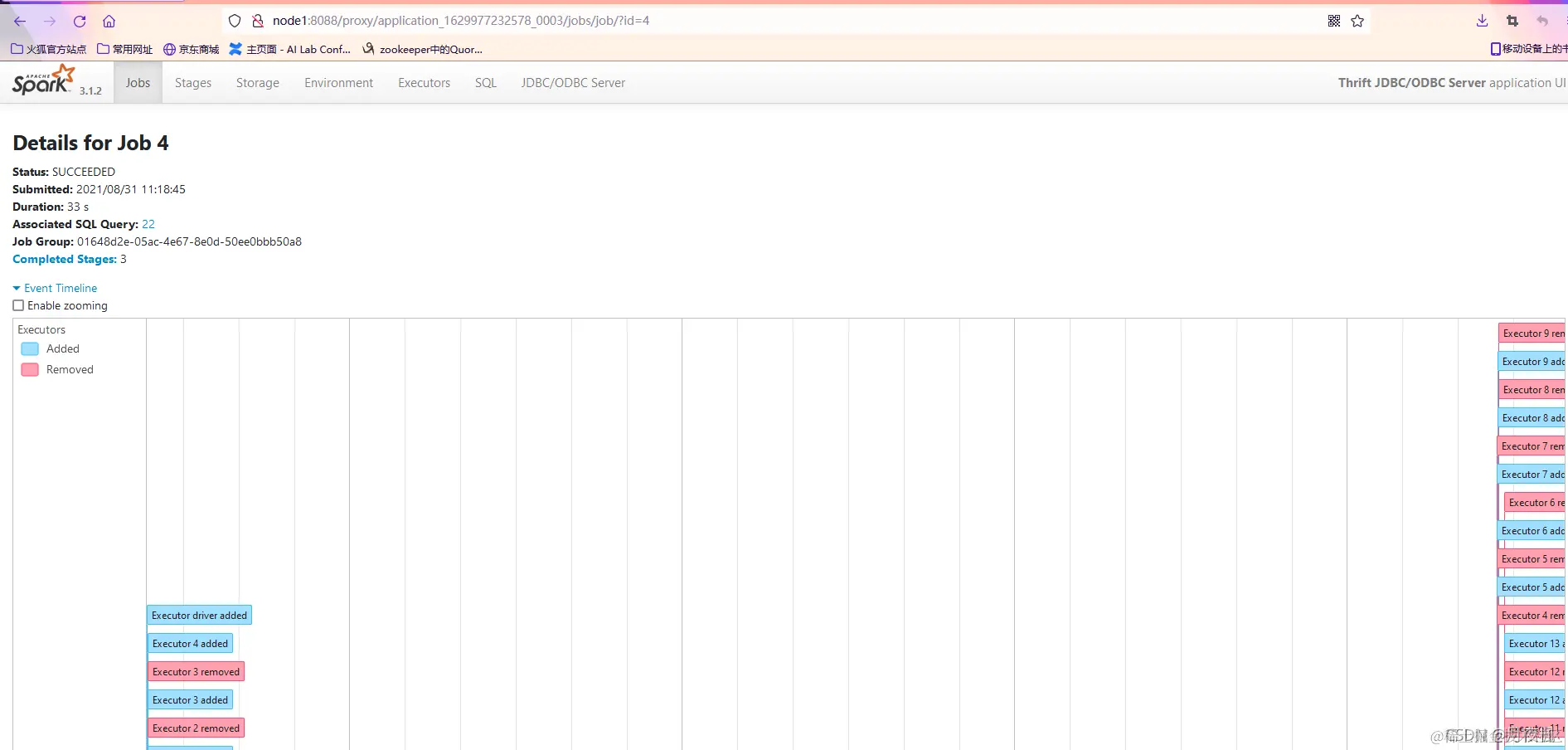Select the Executor 4 added timeline event
The width and height of the screenshot is (1568, 750).
[190, 644]
